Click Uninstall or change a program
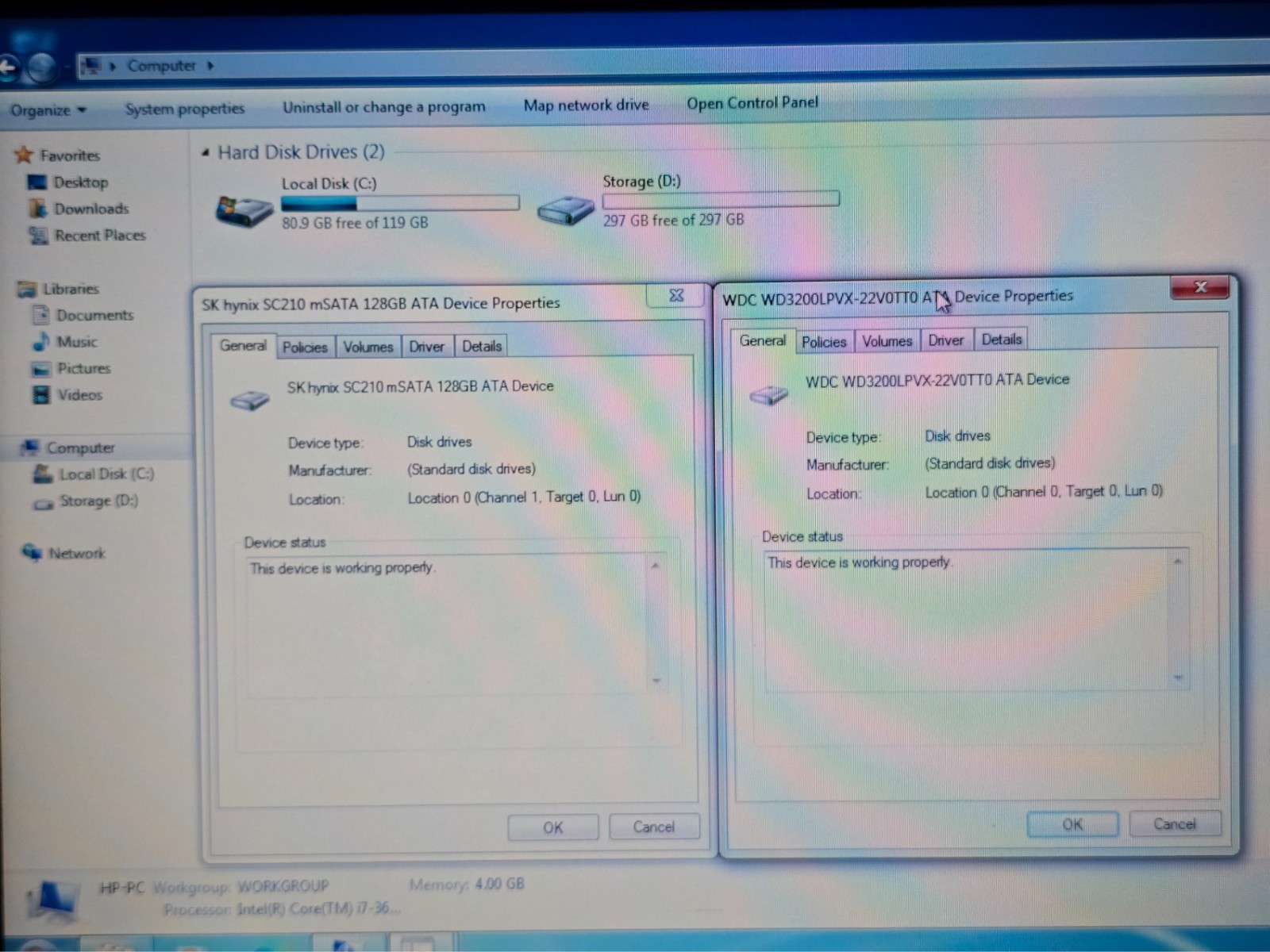1270x952 pixels. pyautogui.click(x=384, y=107)
